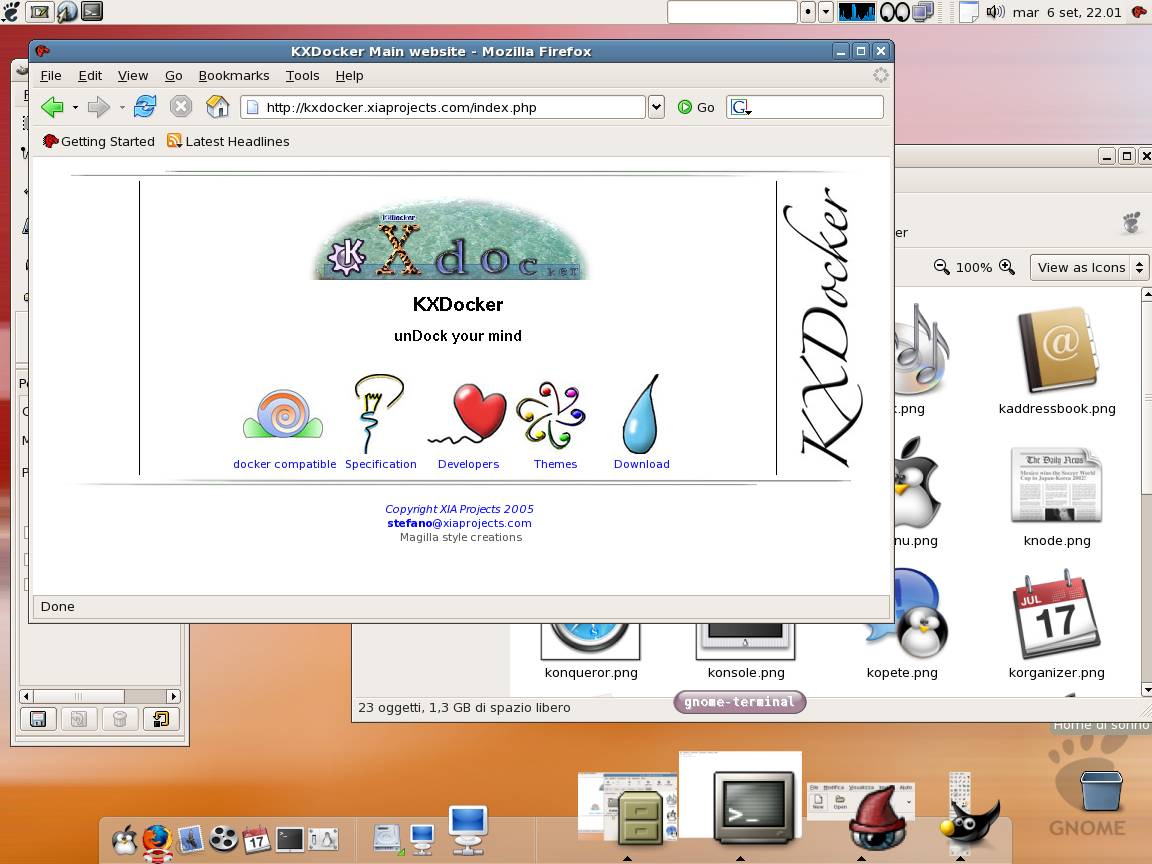Click the colorful swirl Themes icon
This screenshot has height=864, width=1152.
click(x=552, y=415)
